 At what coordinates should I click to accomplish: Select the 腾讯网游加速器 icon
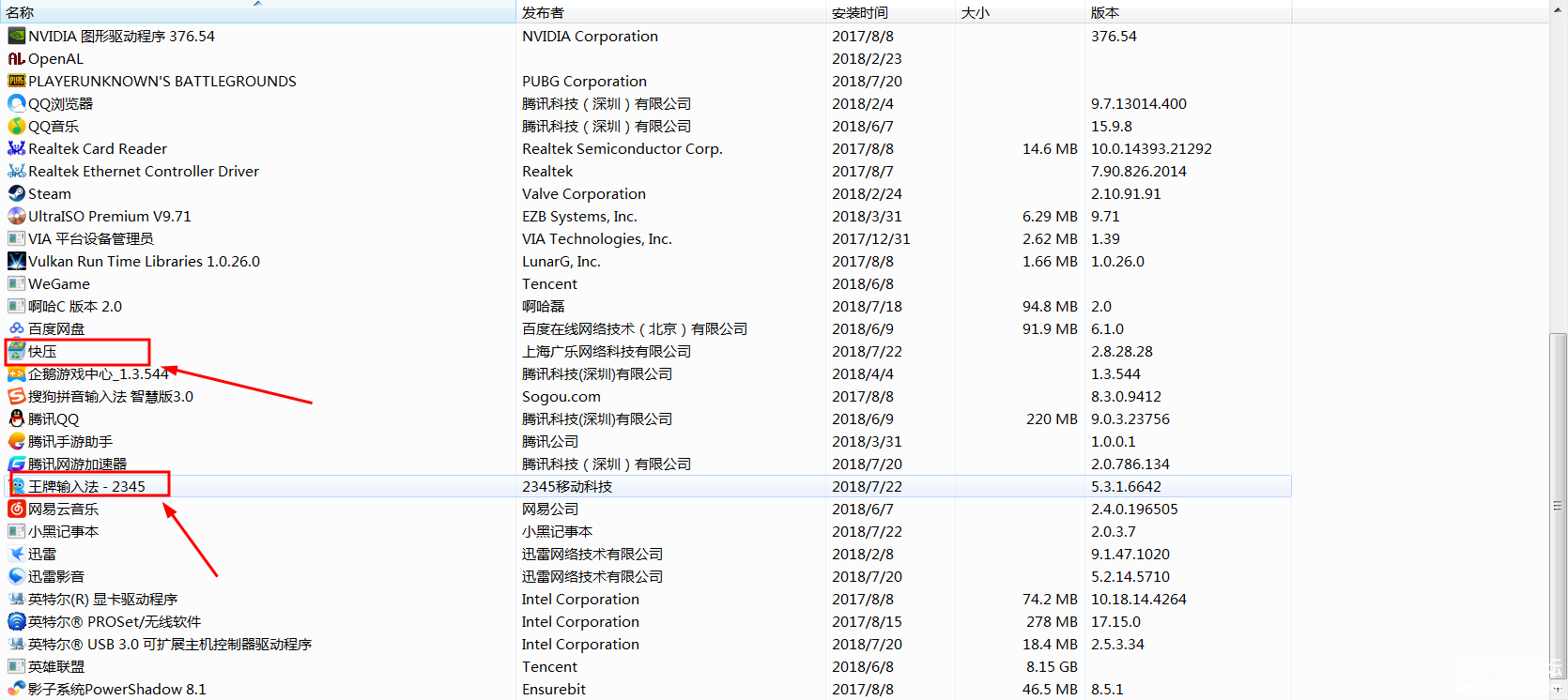click(x=16, y=464)
